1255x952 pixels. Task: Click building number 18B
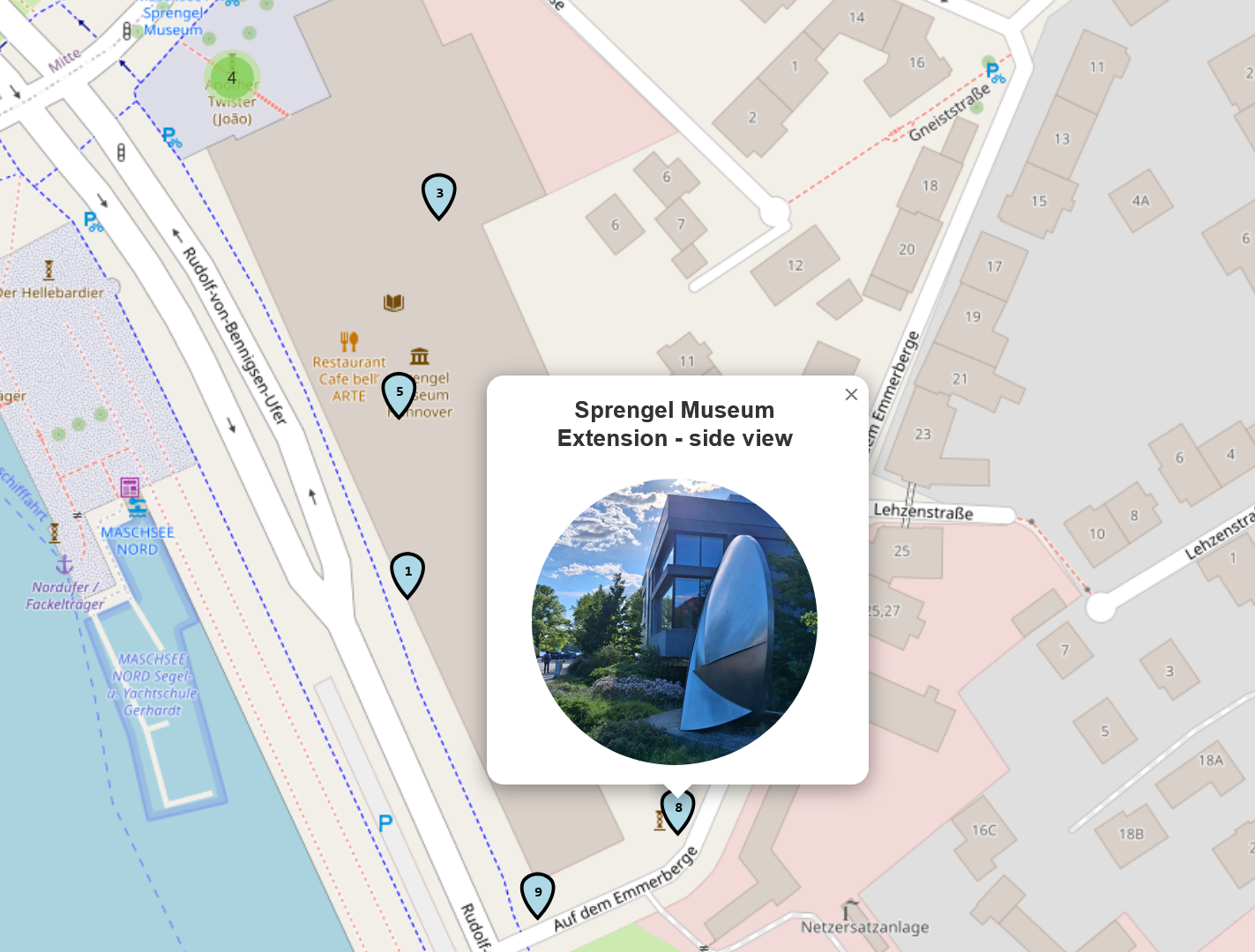tap(1132, 834)
